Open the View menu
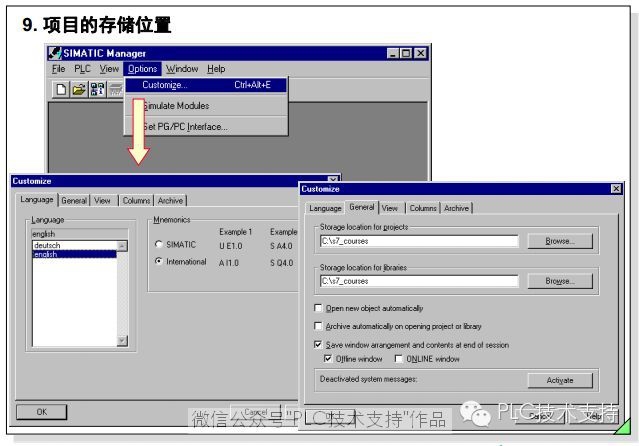 coord(109,69)
